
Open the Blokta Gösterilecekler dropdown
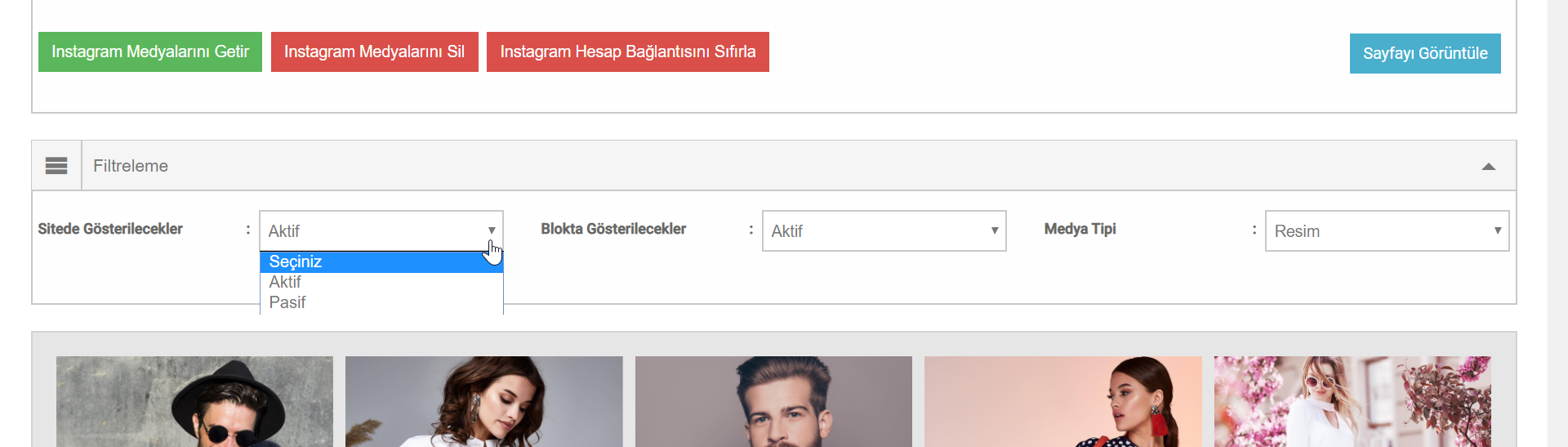click(884, 230)
